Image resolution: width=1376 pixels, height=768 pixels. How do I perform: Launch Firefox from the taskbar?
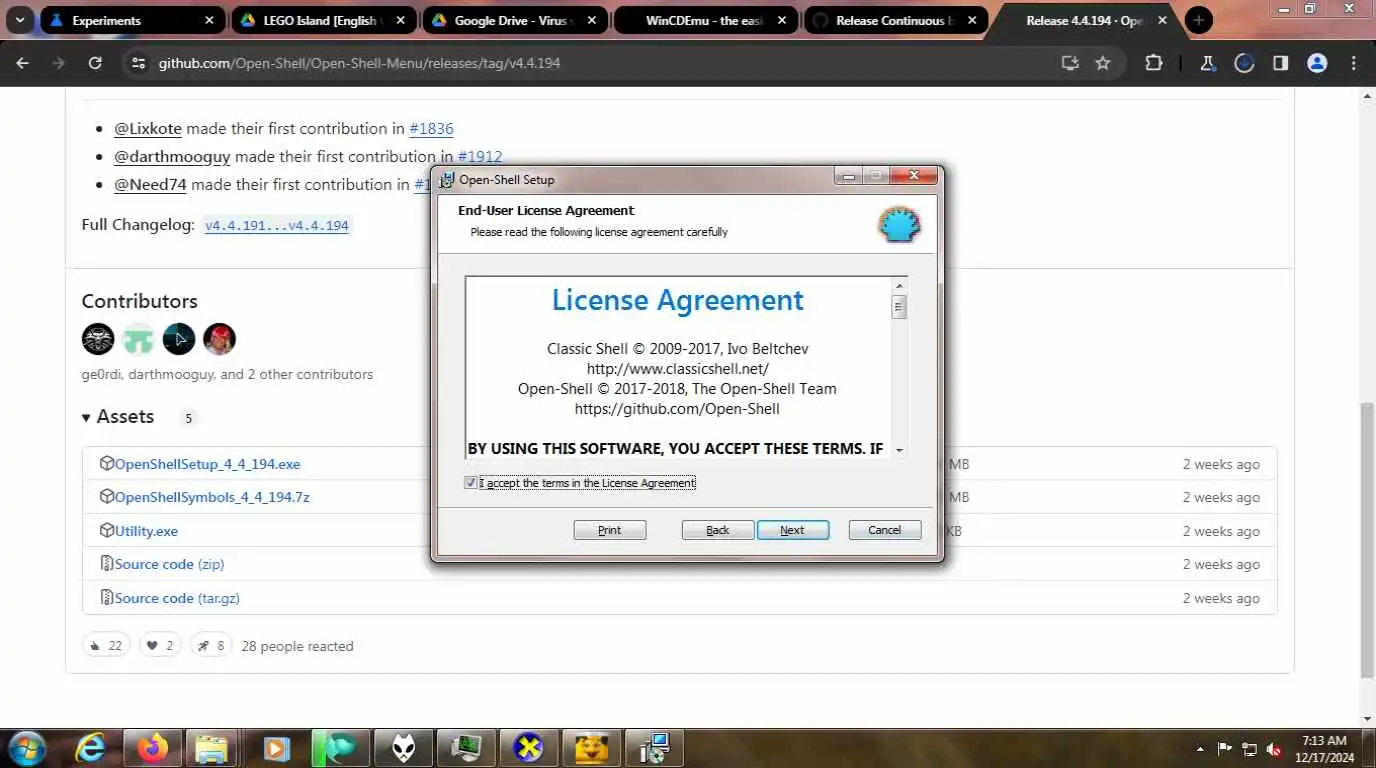pyautogui.click(x=152, y=748)
